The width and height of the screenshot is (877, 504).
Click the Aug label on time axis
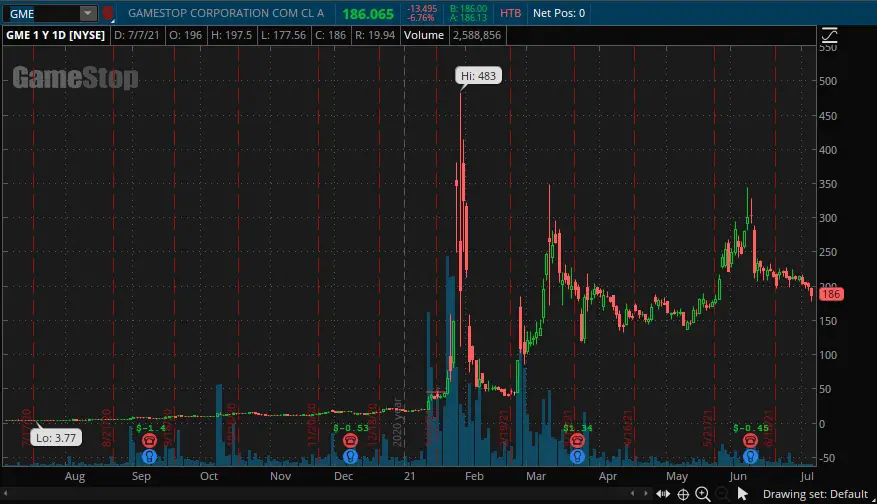(75, 477)
